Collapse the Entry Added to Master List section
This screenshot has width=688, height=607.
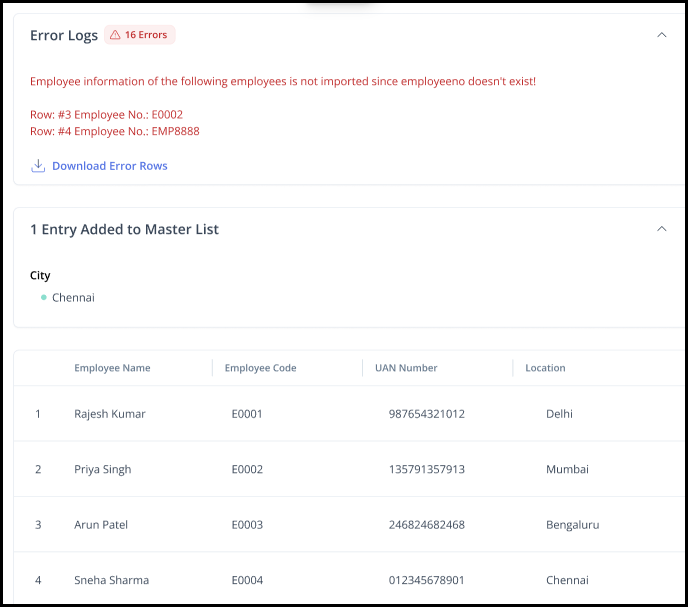[x=662, y=229]
